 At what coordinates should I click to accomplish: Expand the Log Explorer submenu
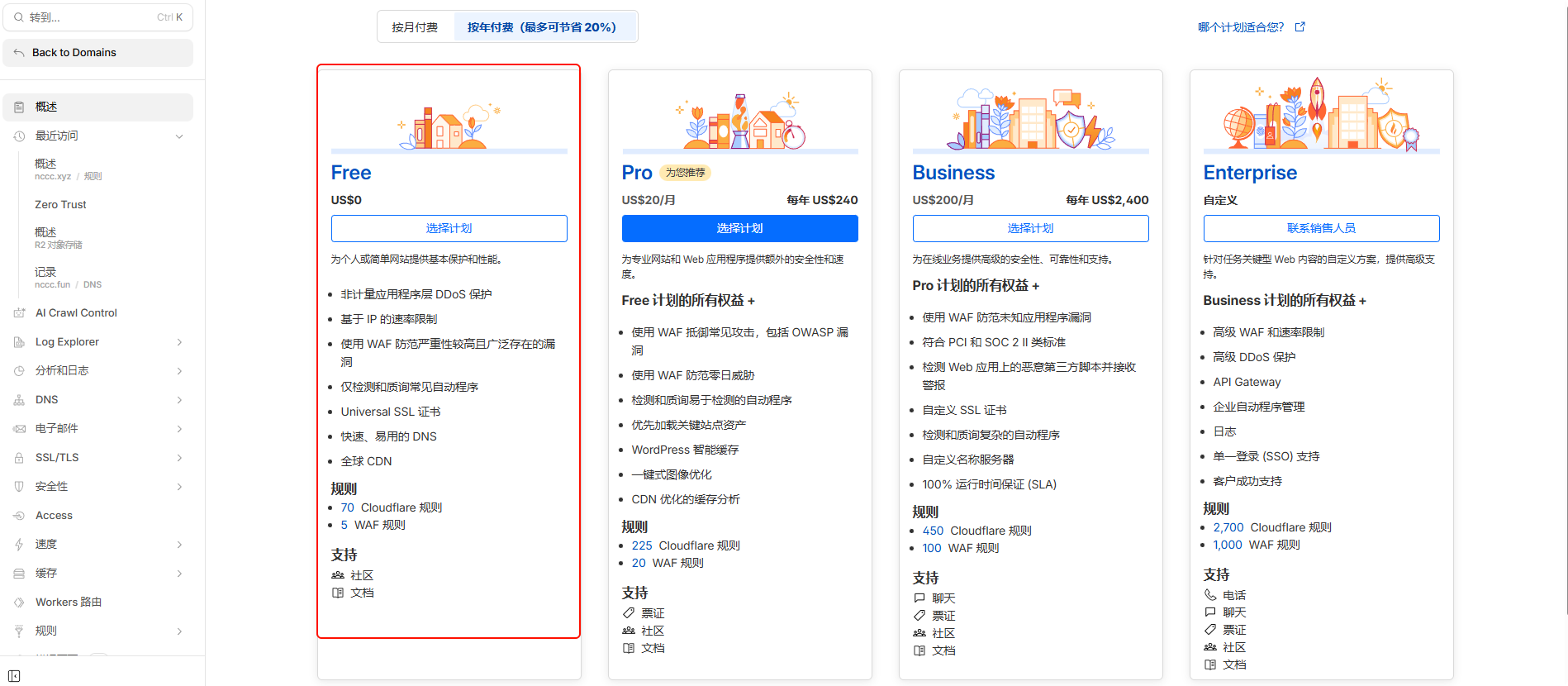[x=179, y=342]
